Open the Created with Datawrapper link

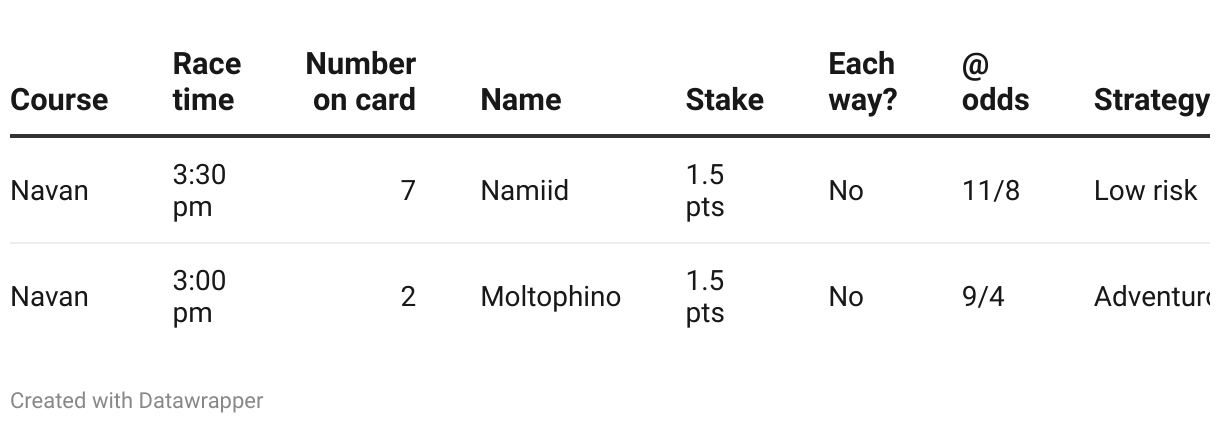137,401
